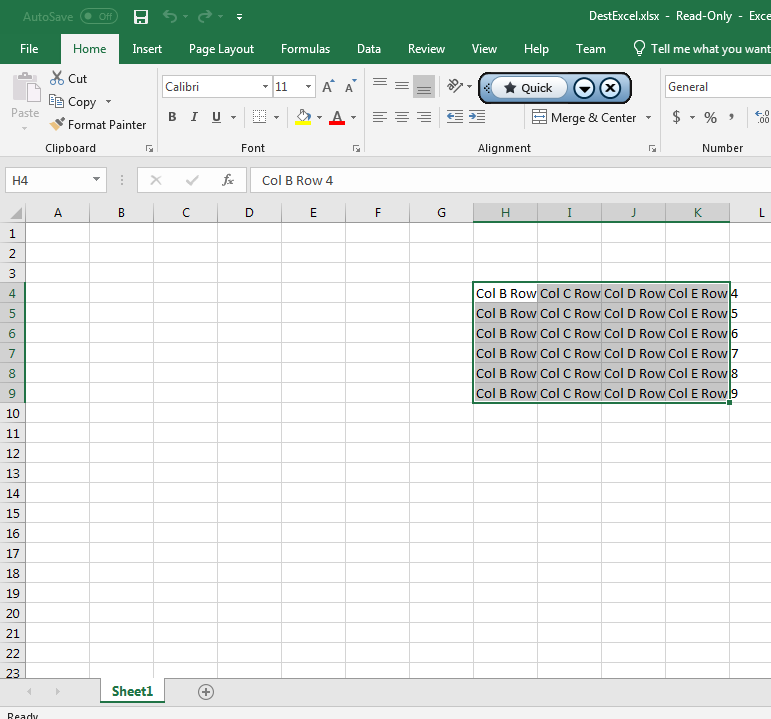Apply center horizontal alignment
Screen dimensions: 771x719
pyautogui.click(x=402, y=117)
